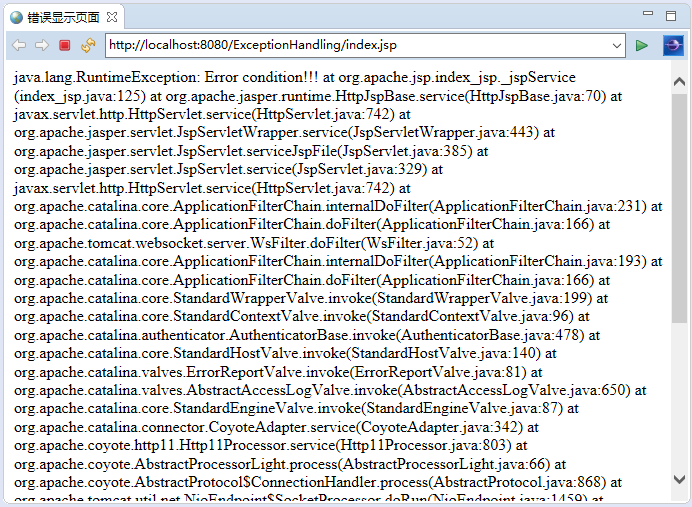Viewport: 692px width, 507px height.
Task: Expand the URL history dropdown arrow
Action: coord(617,45)
